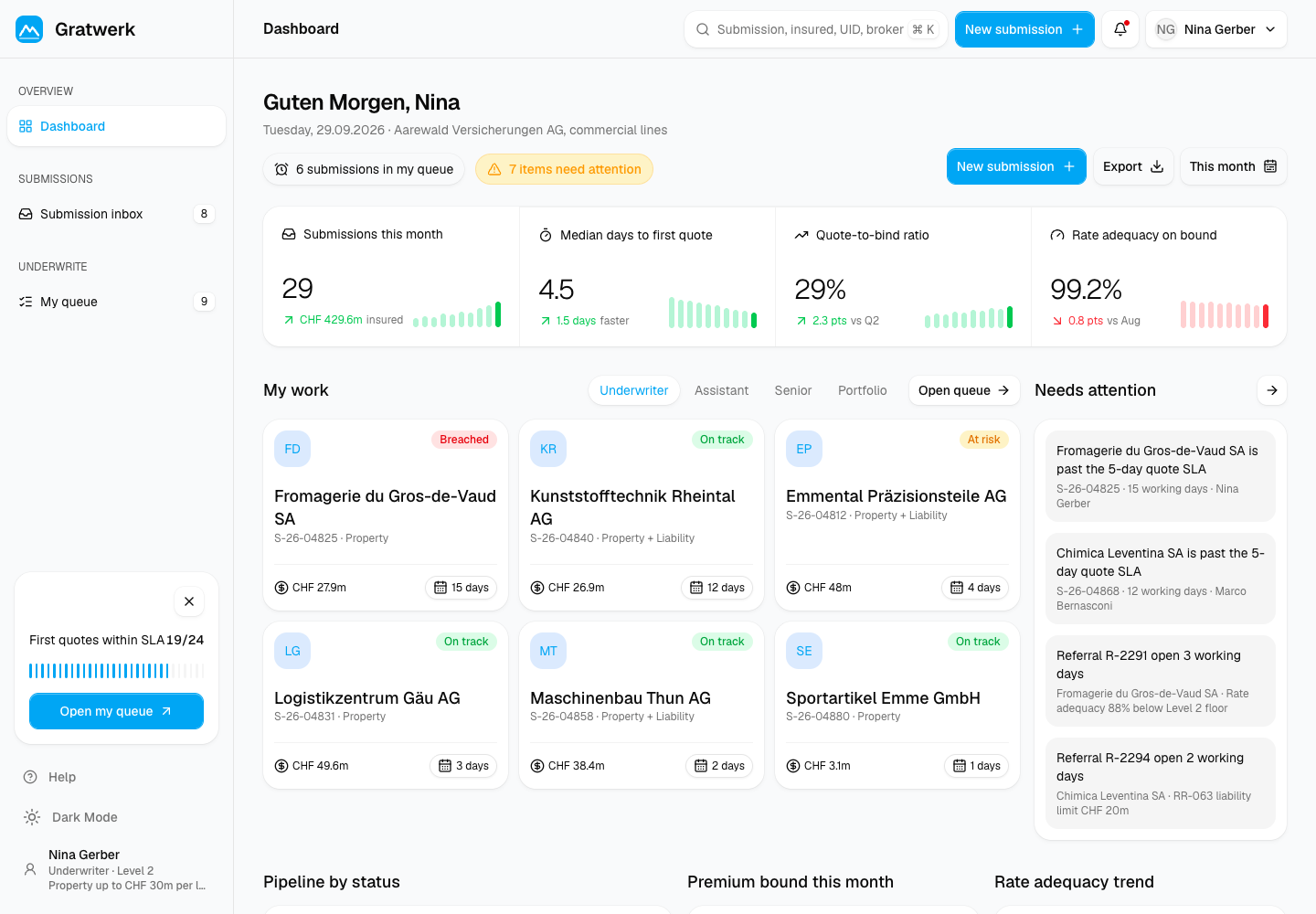Click the NG avatar in header
The image size is (1316, 914).
tap(1165, 29)
